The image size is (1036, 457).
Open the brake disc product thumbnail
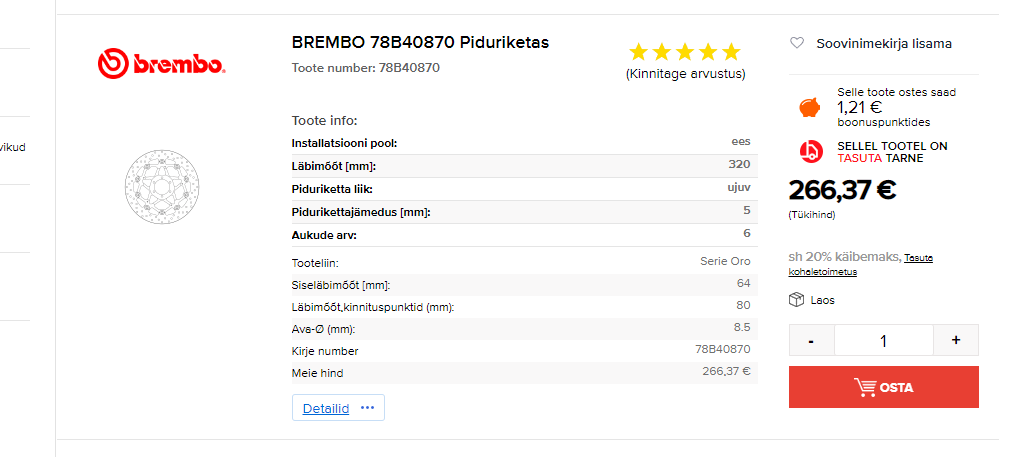162,187
